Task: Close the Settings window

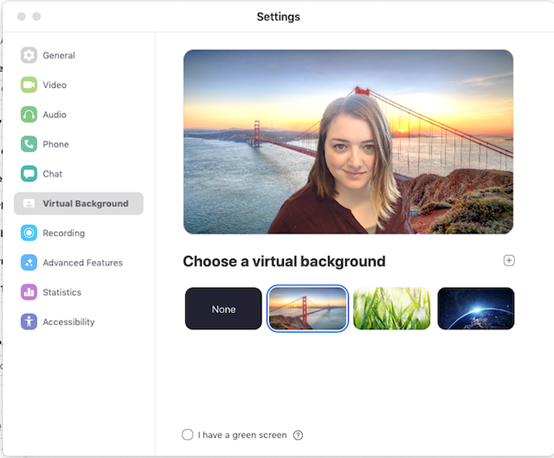Action: coord(21,16)
